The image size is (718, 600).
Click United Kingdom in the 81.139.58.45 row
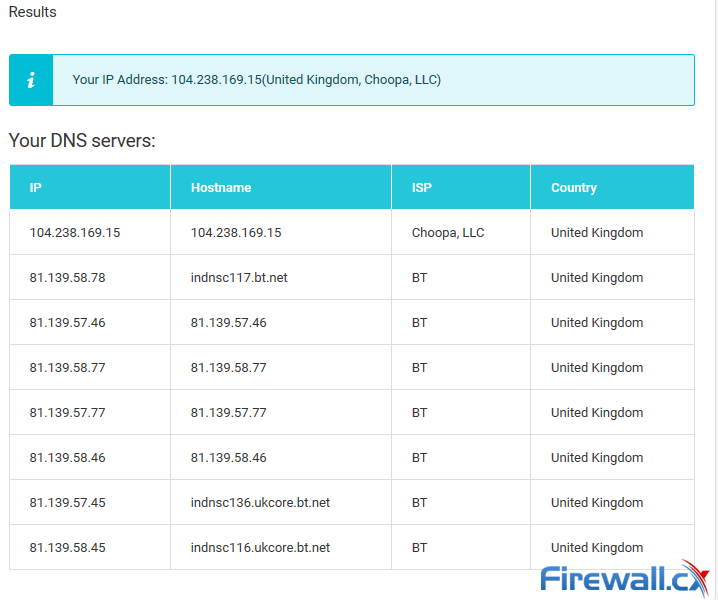[597, 547]
